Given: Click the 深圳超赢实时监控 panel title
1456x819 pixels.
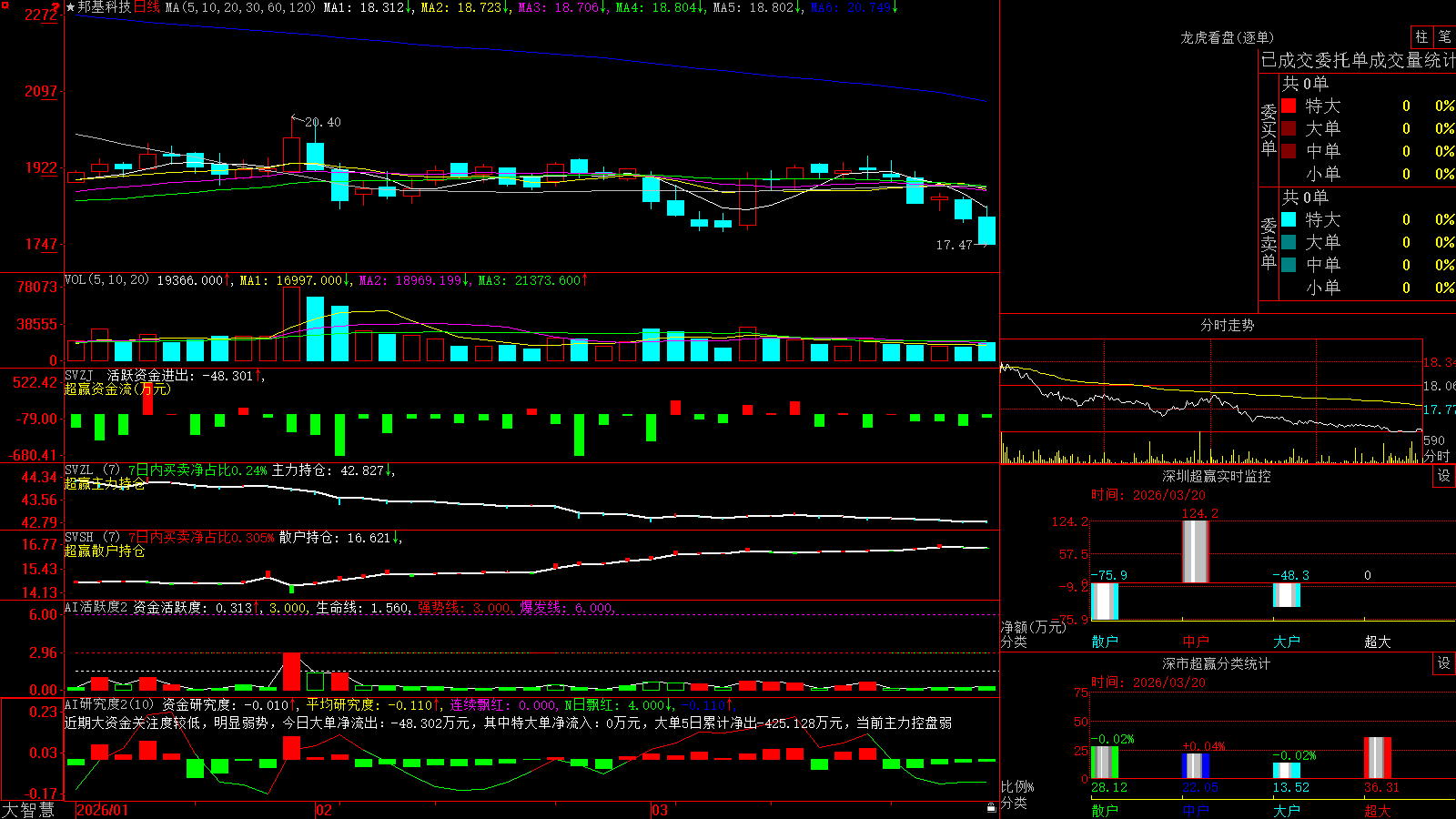Looking at the screenshot, I should coord(1216,476).
